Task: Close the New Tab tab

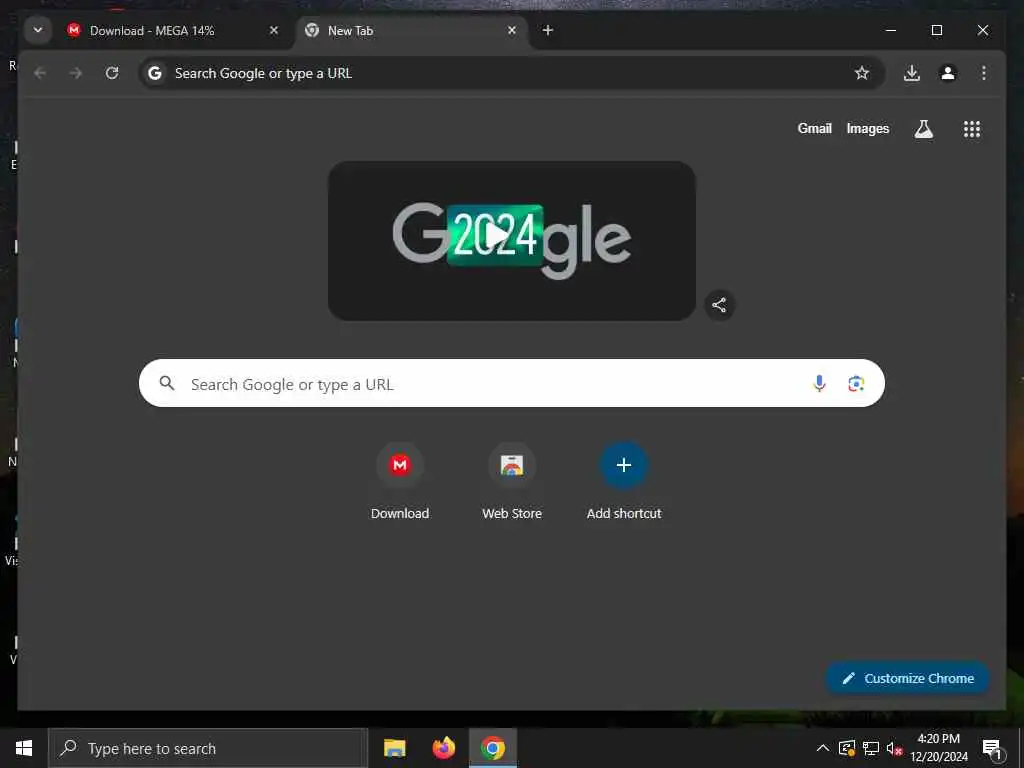Action: [512, 30]
